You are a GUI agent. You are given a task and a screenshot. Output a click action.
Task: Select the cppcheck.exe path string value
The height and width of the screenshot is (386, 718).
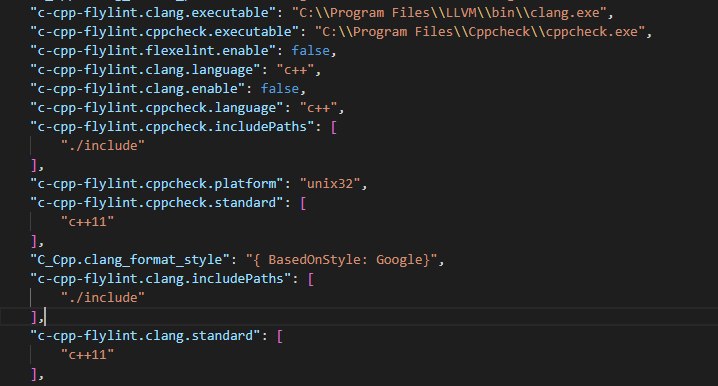pyautogui.click(x=480, y=32)
